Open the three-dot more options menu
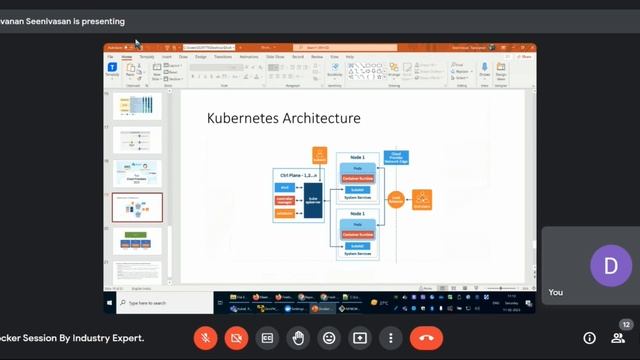Viewport: 640px width, 360px height. click(391, 338)
